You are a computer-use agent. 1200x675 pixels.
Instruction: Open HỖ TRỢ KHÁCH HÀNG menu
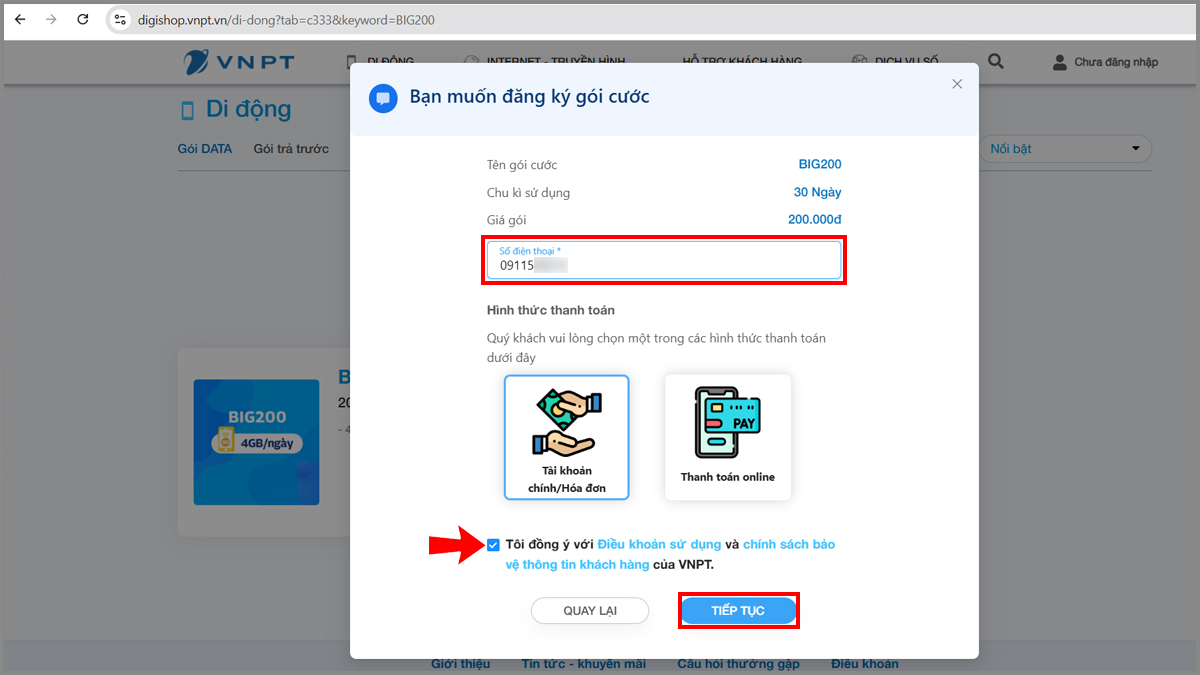(741, 61)
